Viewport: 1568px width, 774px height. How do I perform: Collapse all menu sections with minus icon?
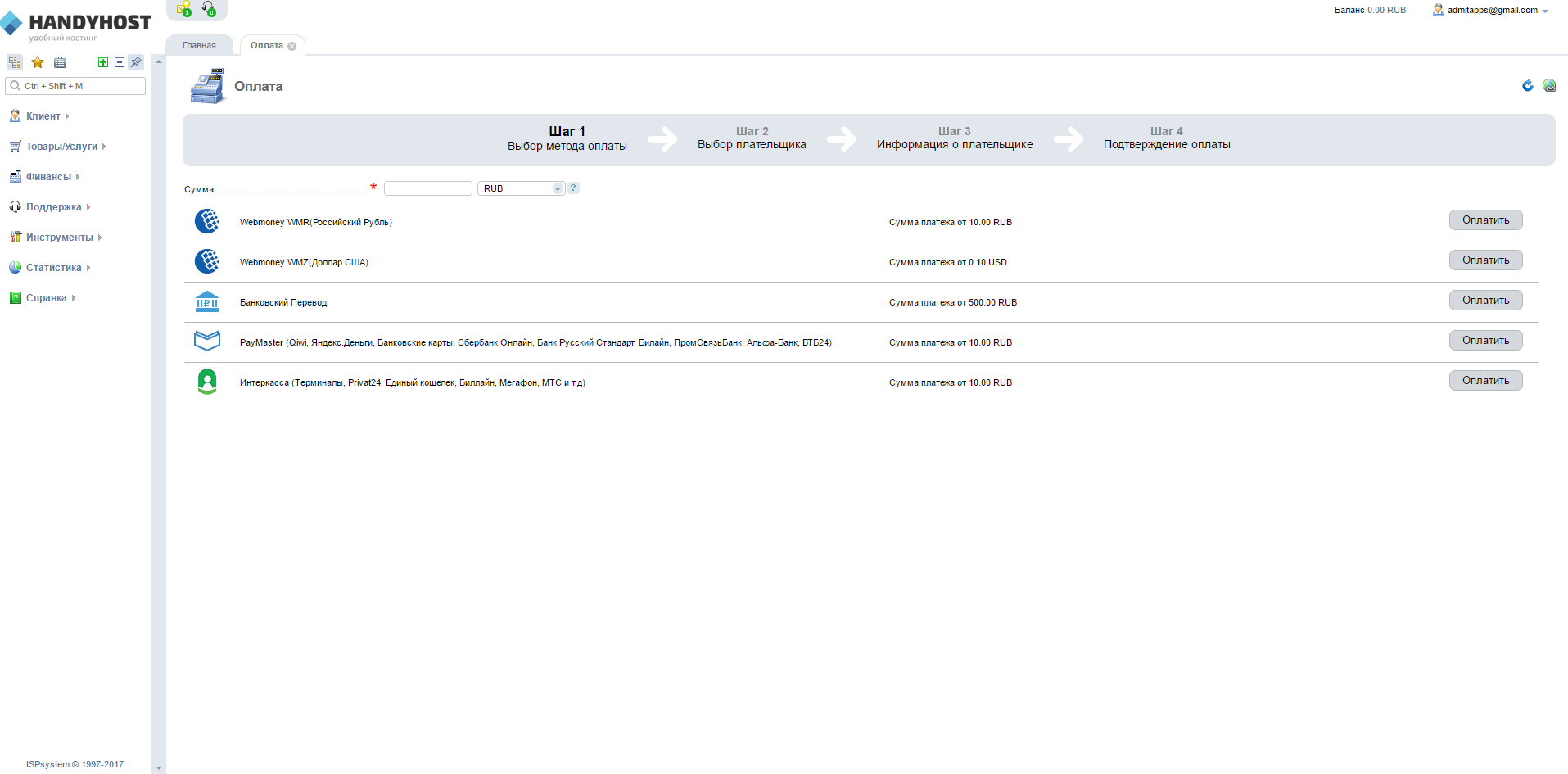[120, 62]
